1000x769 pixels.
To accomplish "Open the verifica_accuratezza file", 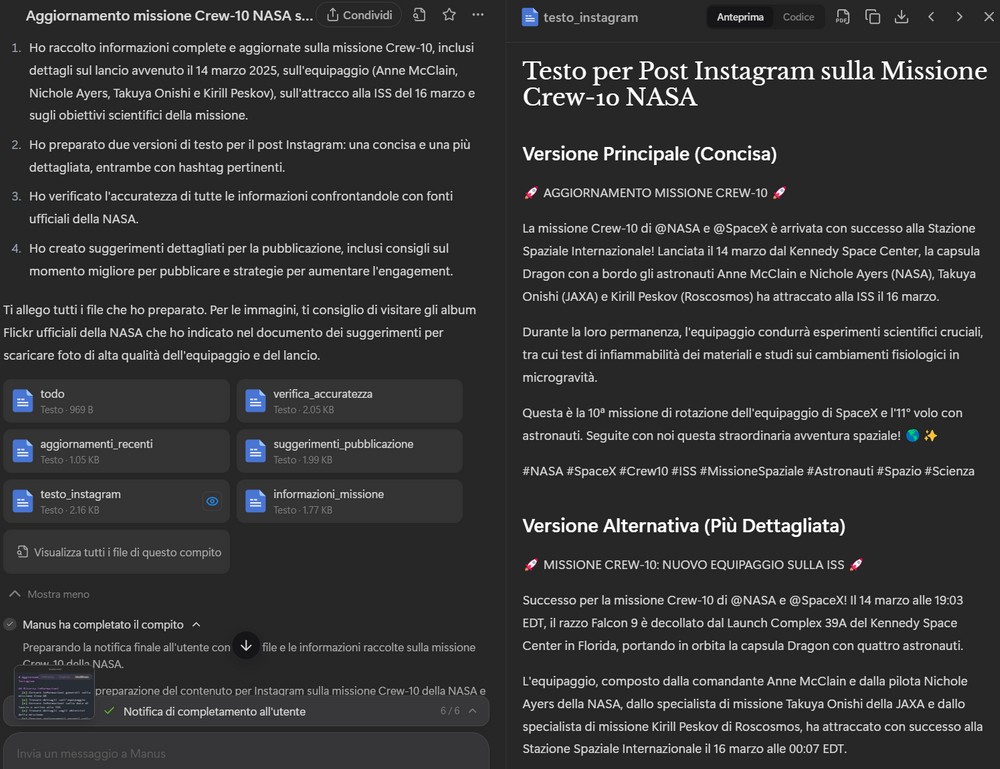I will [x=349, y=401].
